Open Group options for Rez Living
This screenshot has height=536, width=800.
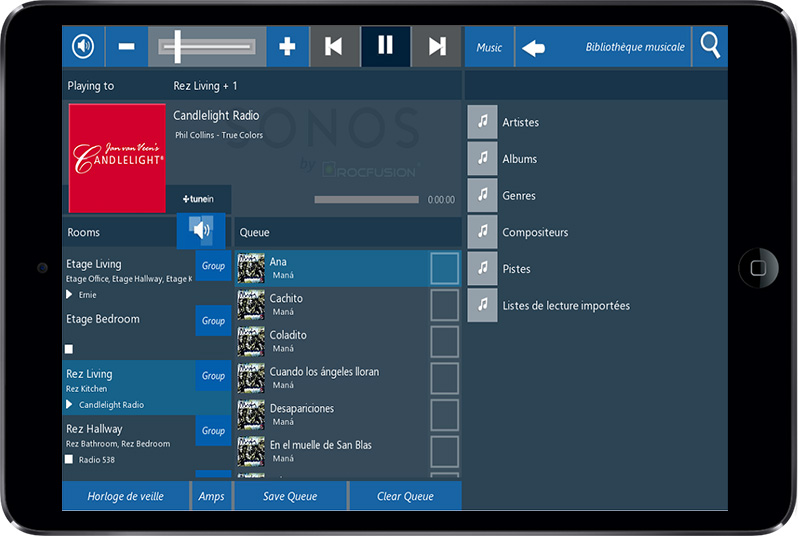click(x=213, y=376)
